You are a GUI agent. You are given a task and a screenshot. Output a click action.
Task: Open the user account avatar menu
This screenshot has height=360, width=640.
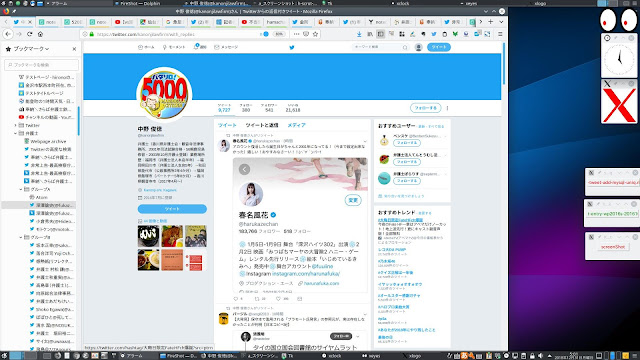[418, 47]
